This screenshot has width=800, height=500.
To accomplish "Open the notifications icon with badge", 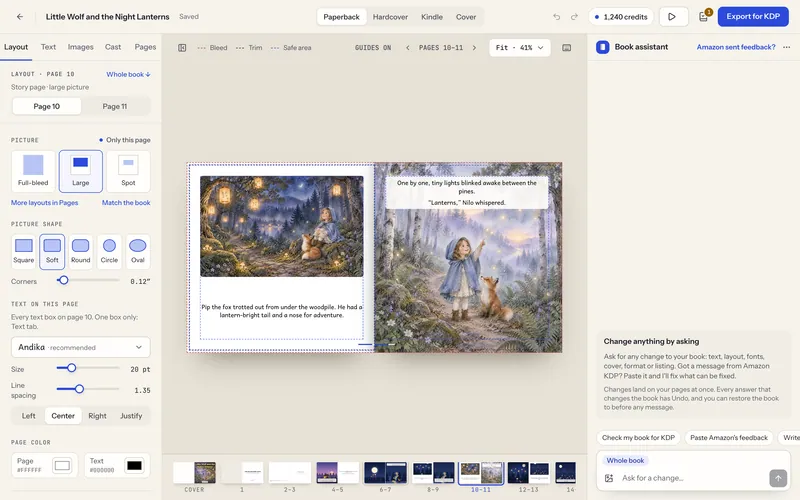I will coord(704,16).
